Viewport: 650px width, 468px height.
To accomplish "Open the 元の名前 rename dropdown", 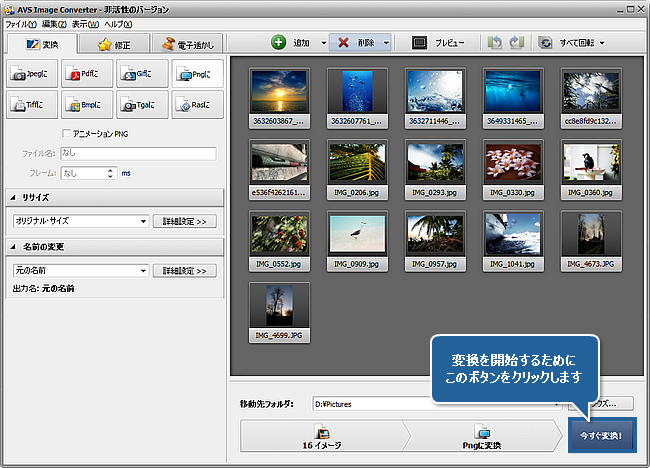I will coord(80,270).
